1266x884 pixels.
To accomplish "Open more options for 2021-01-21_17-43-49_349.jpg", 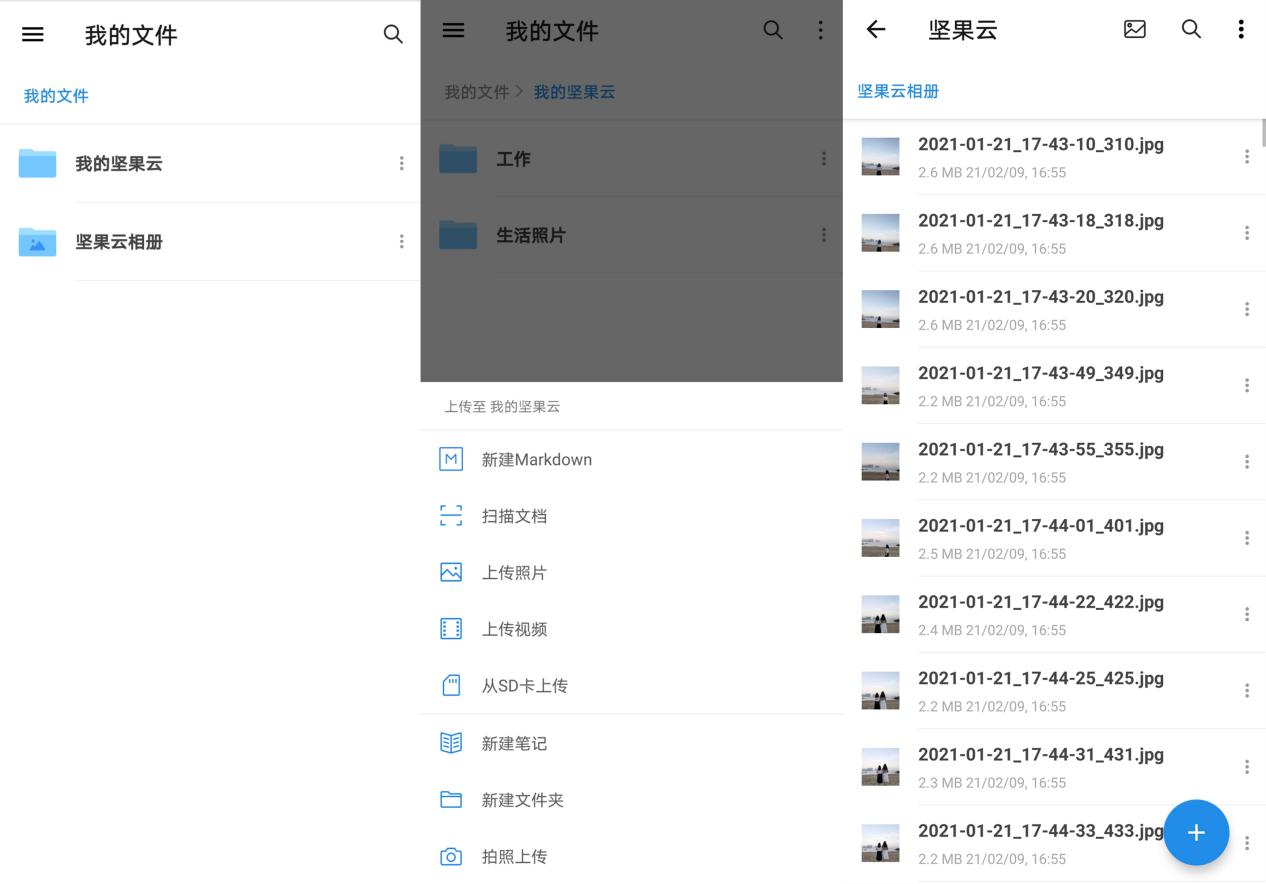I will point(1246,385).
